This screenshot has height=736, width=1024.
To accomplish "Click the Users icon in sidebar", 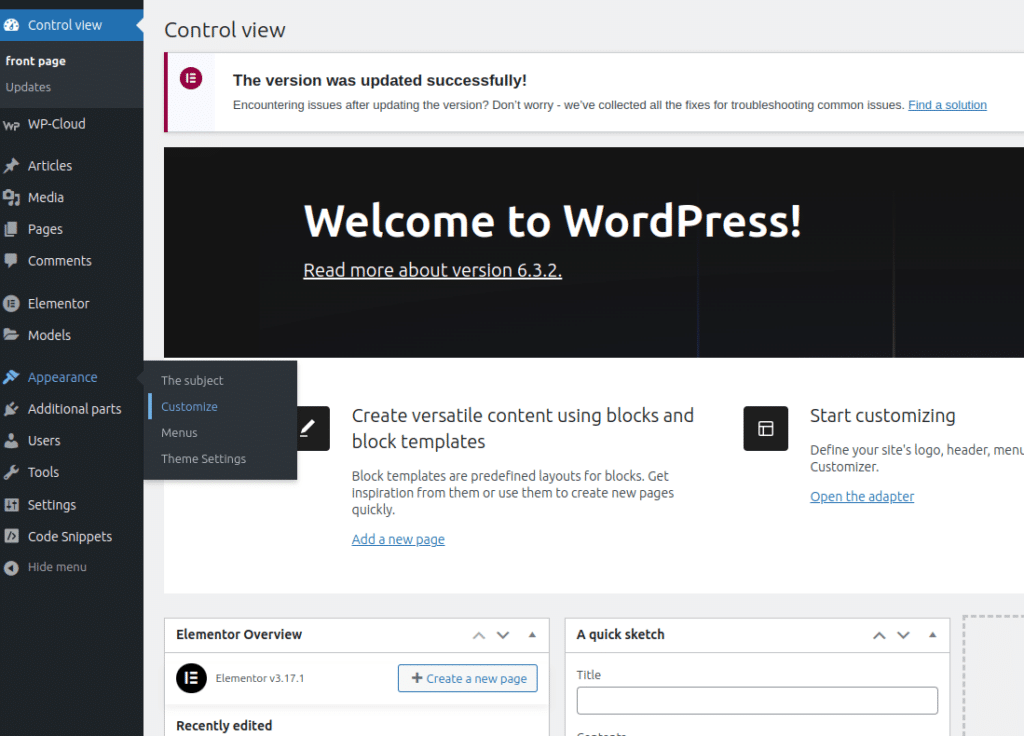I will pyautogui.click(x=11, y=441).
